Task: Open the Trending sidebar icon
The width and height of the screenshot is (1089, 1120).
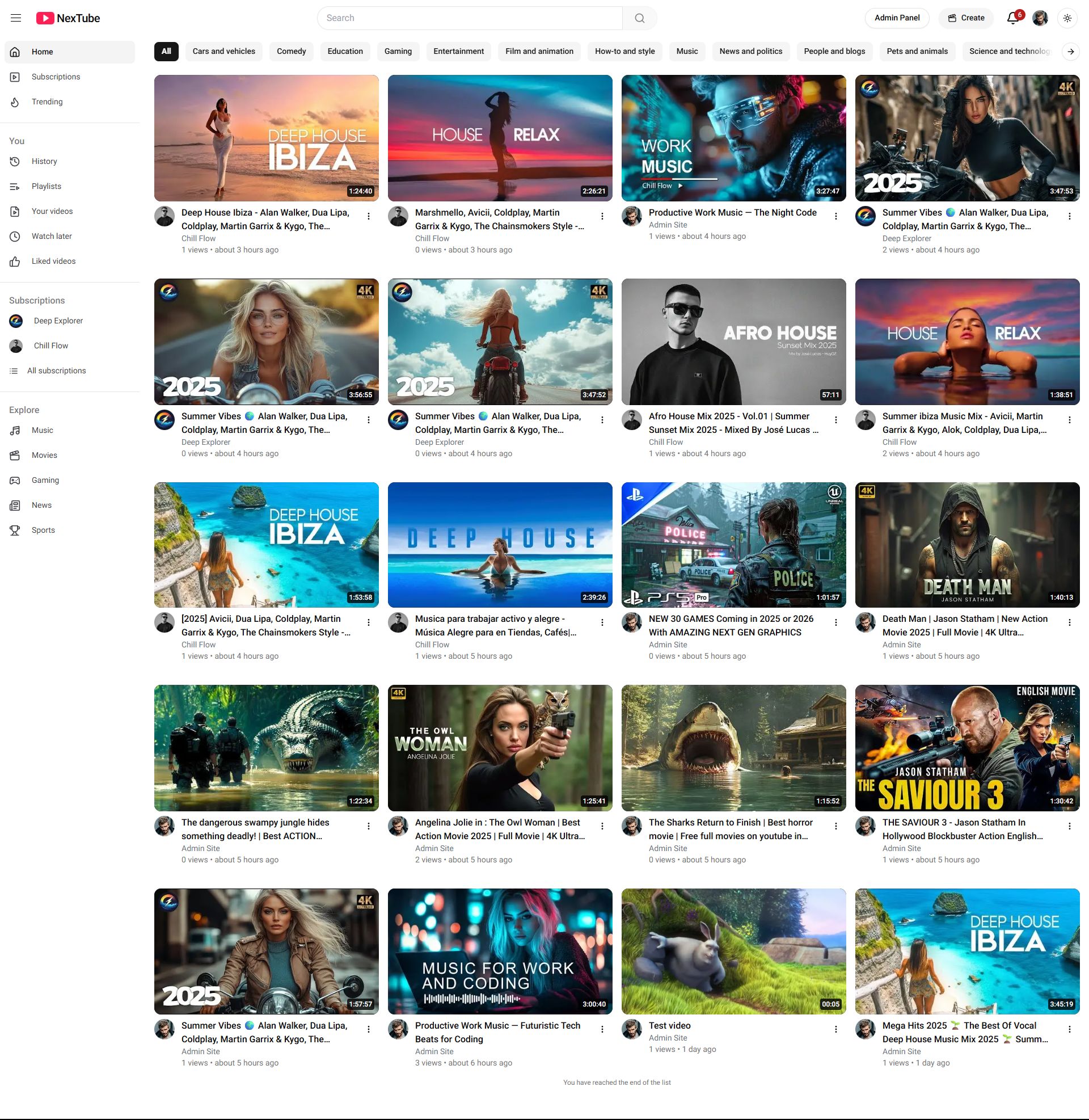Action: pos(15,102)
